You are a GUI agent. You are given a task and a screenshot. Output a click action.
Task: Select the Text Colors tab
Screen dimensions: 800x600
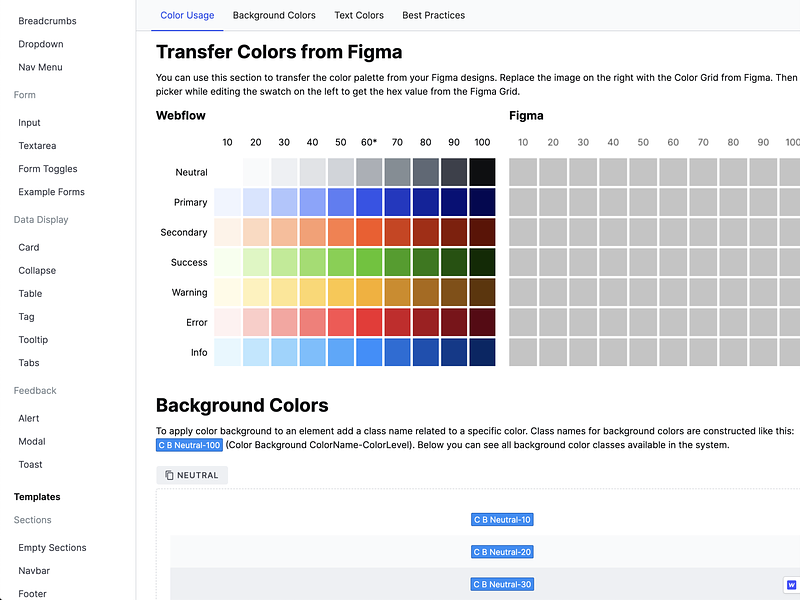359,15
